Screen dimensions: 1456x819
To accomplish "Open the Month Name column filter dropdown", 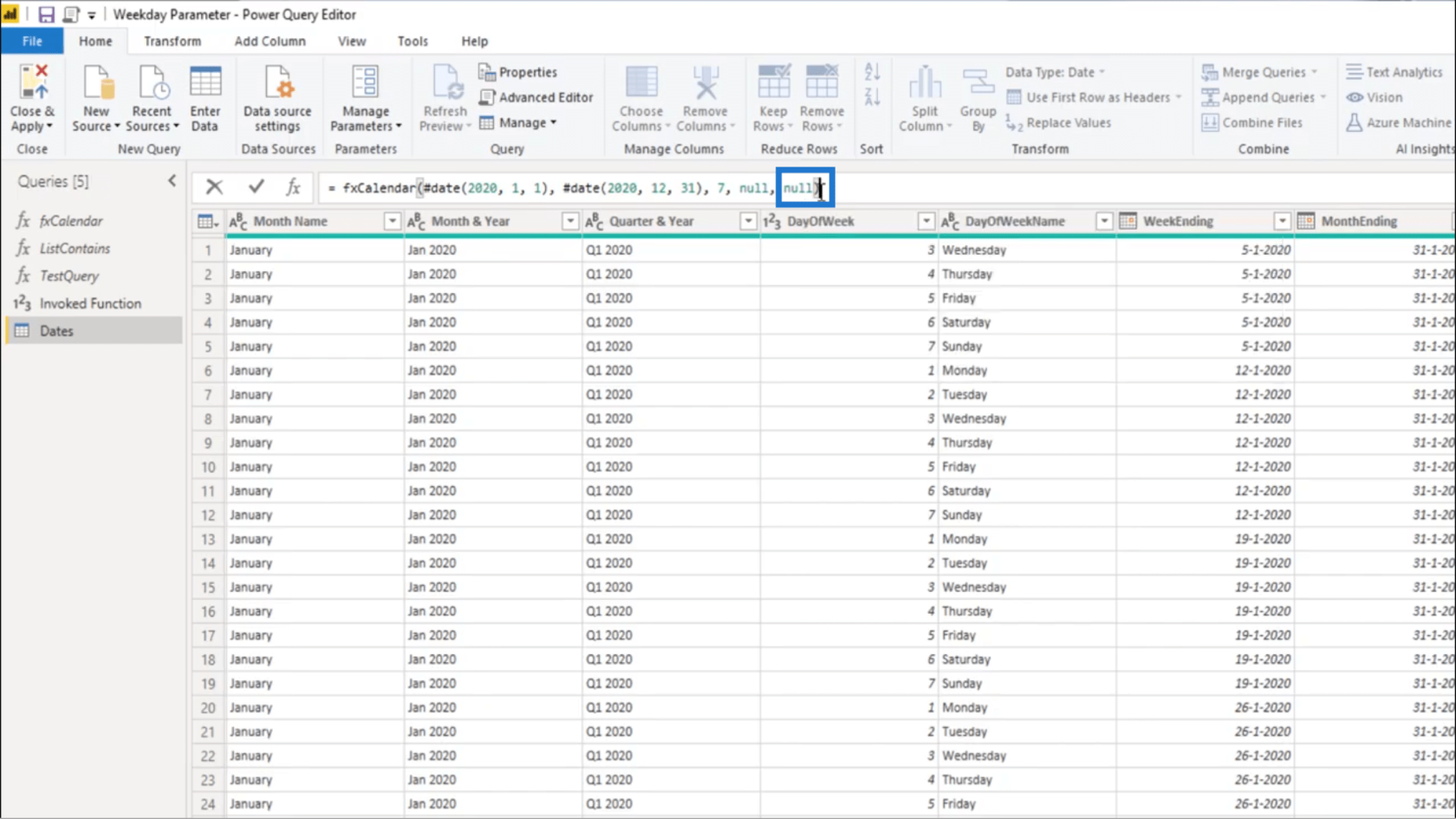I will click(392, 222).
